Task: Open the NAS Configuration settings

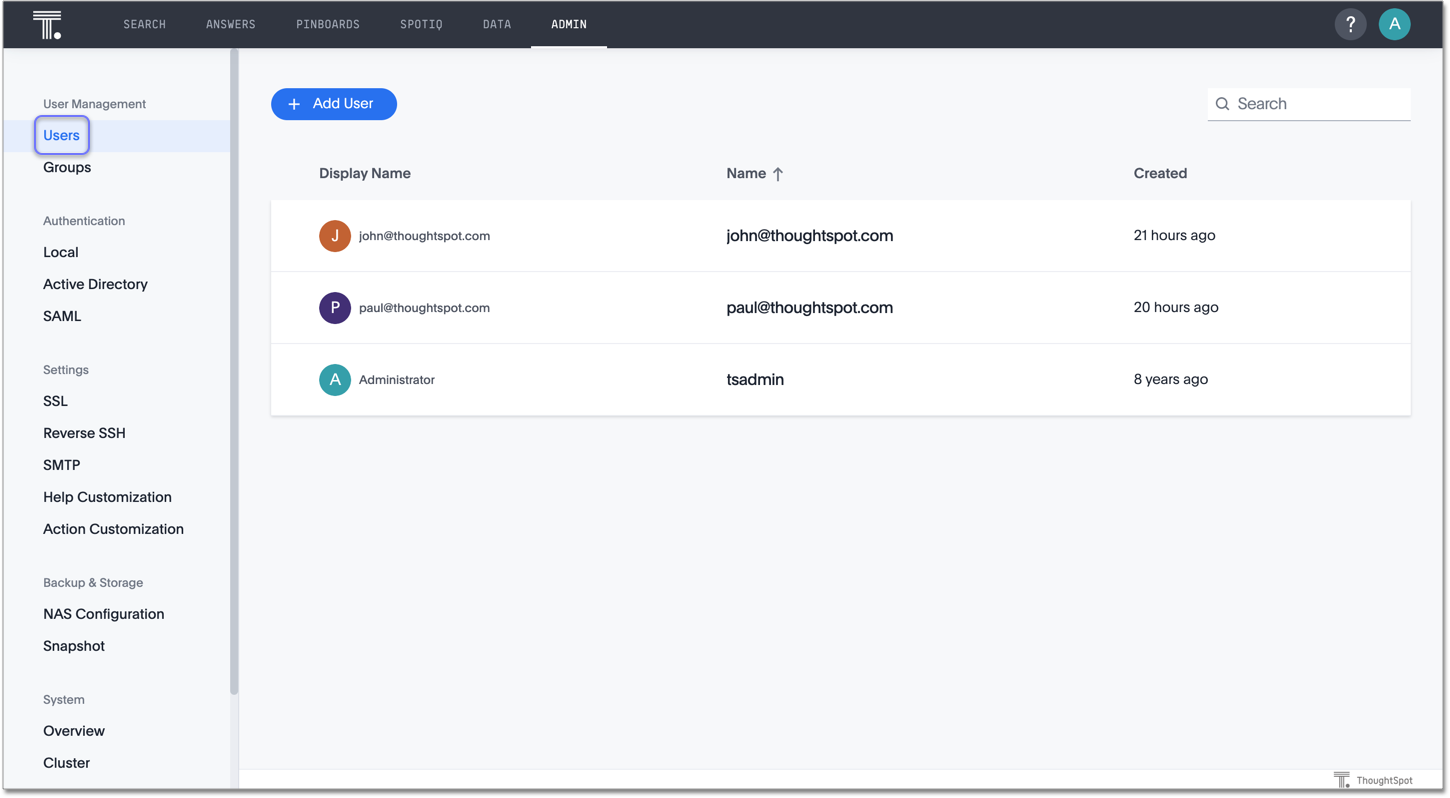Action: click(103, 613)
